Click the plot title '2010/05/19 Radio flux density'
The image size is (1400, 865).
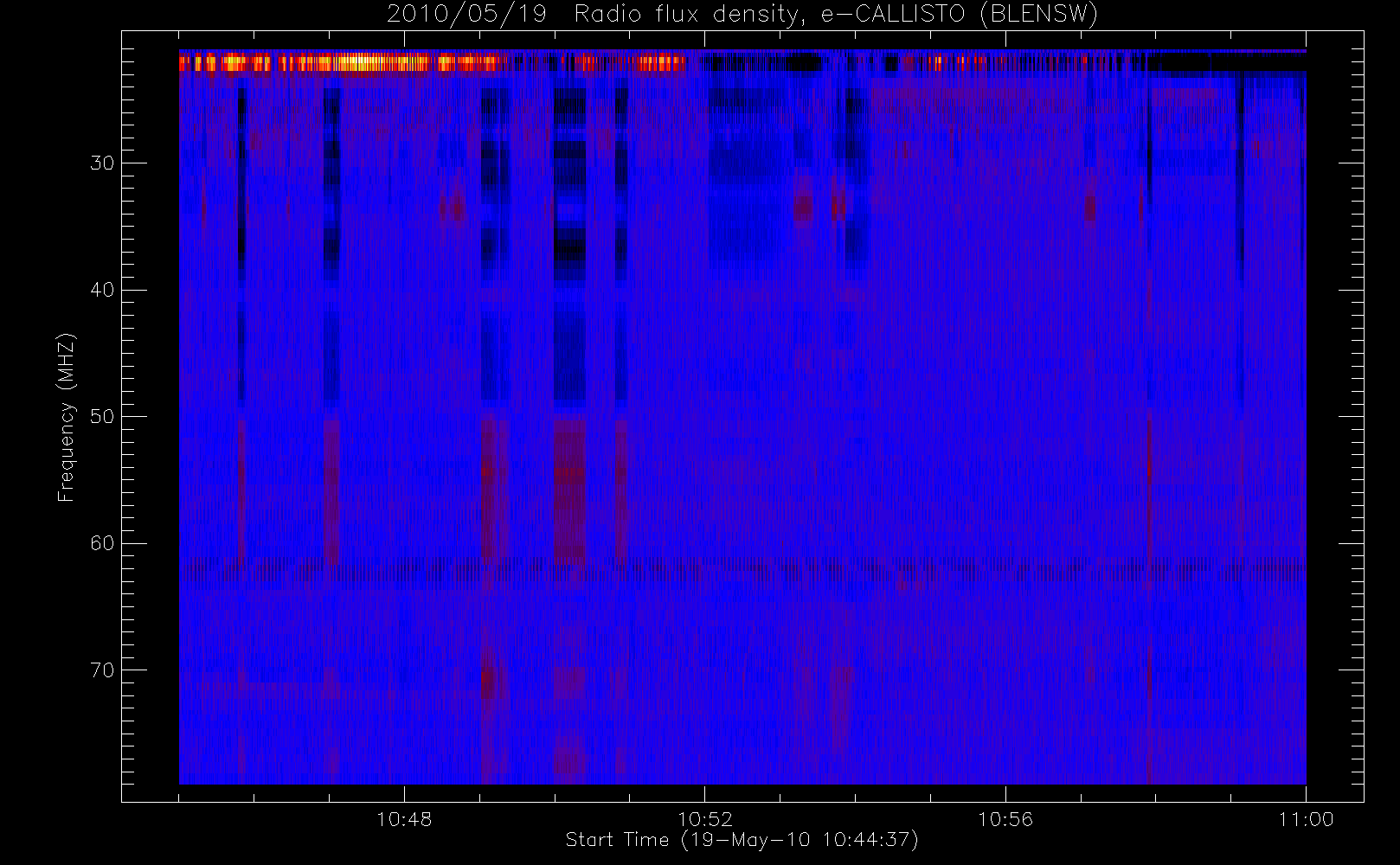pos(742,14)
